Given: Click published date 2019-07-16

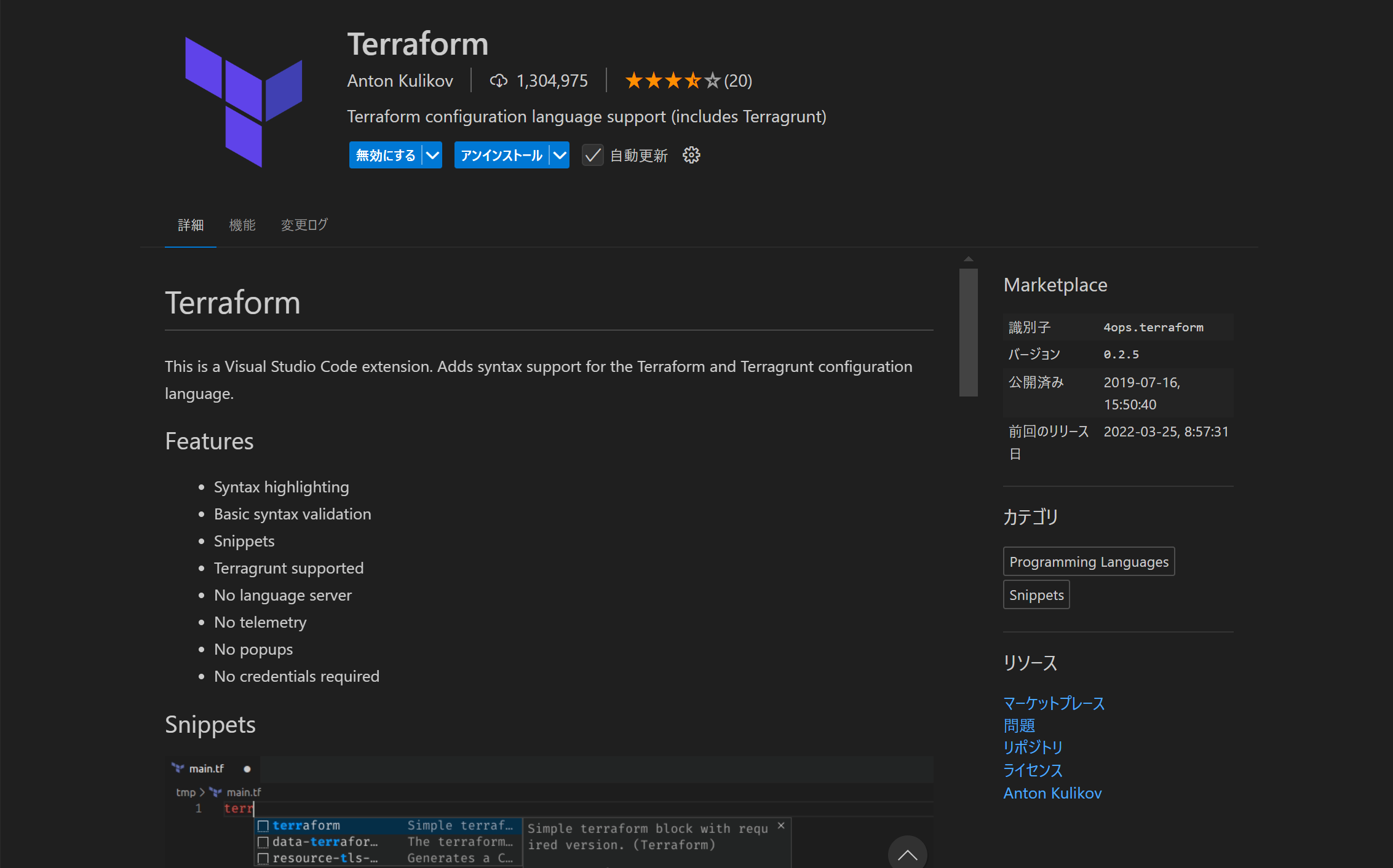Looking at the screenshot, I should click(1142, 393).
